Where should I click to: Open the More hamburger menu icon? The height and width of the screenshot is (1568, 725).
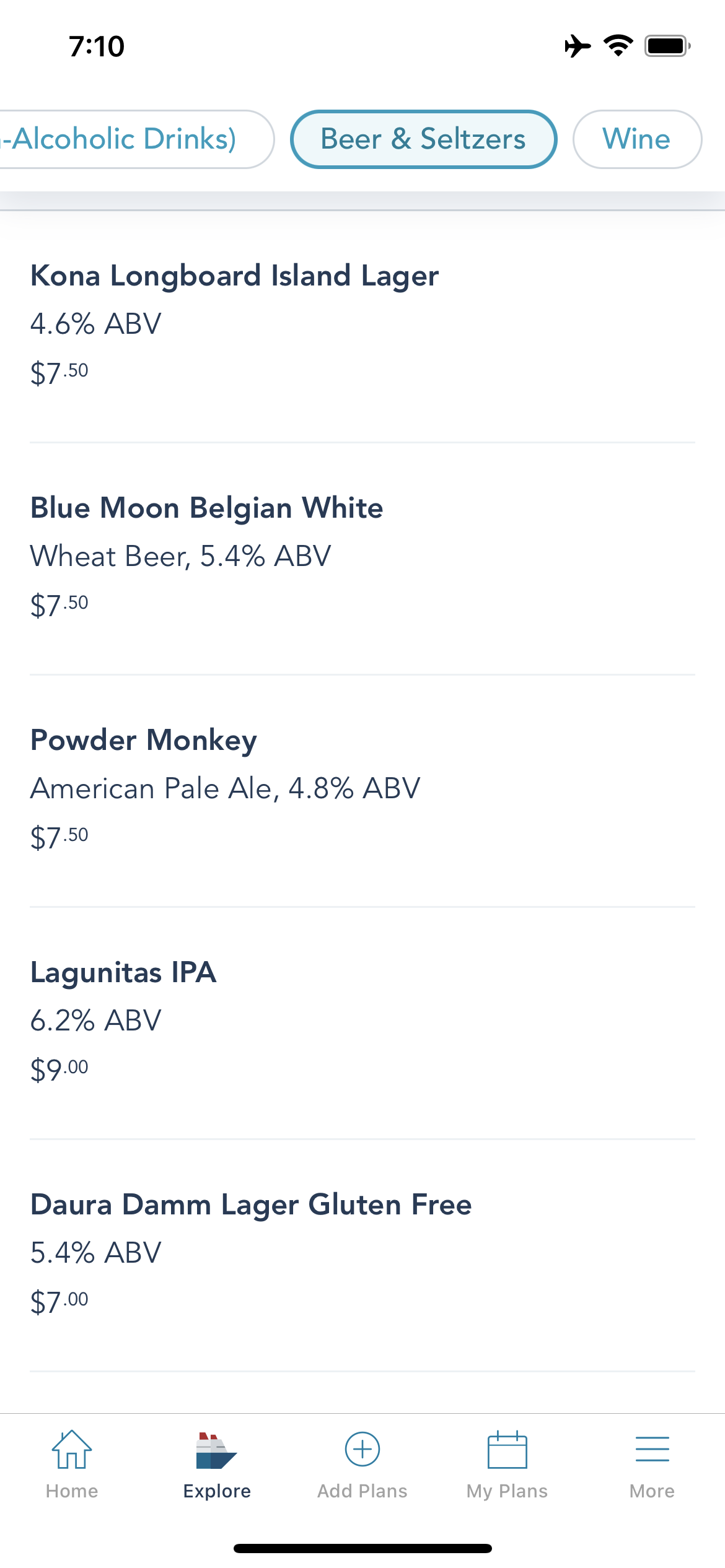pos(652,1449)
